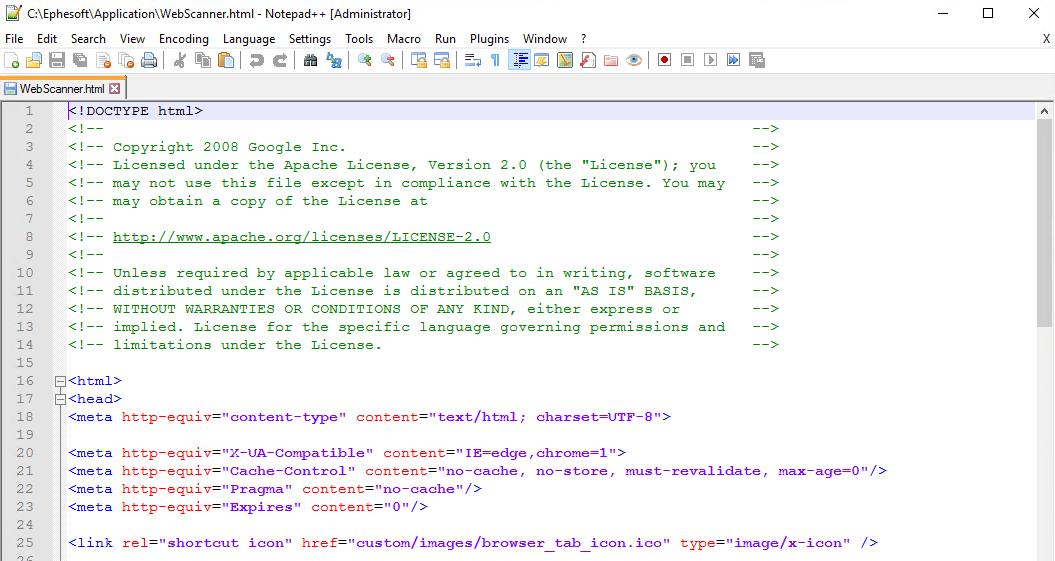Open Function List panel icon
This screenshot has width=1055, height=561.
(588, 61)
